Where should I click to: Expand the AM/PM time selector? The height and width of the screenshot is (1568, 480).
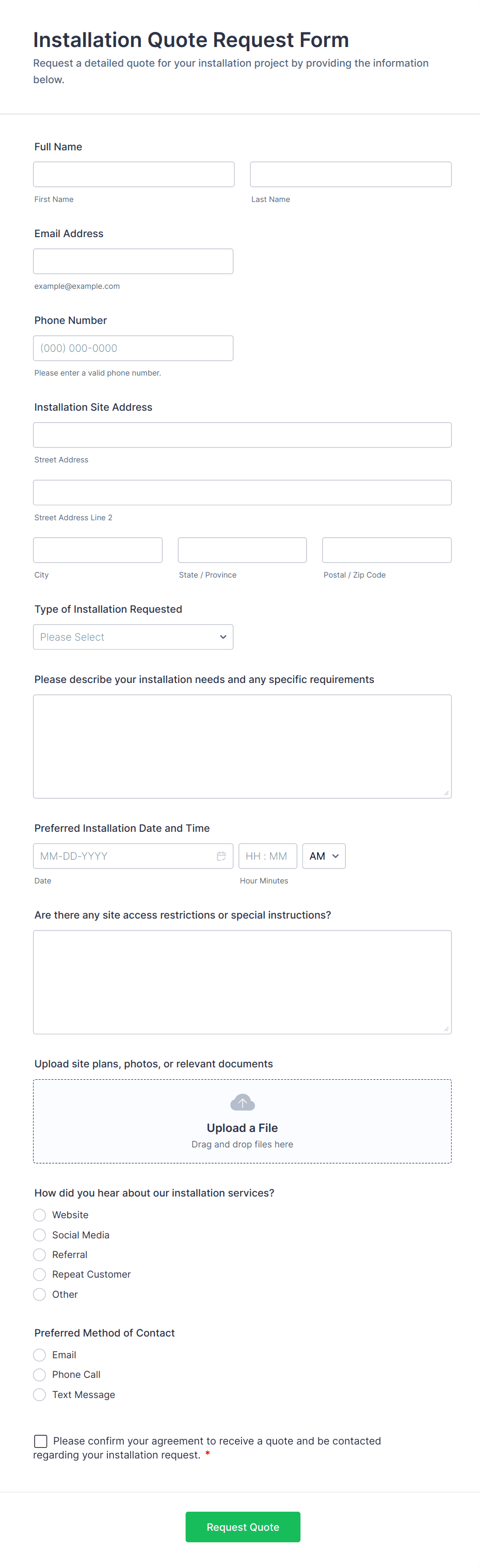click(324, 856)
